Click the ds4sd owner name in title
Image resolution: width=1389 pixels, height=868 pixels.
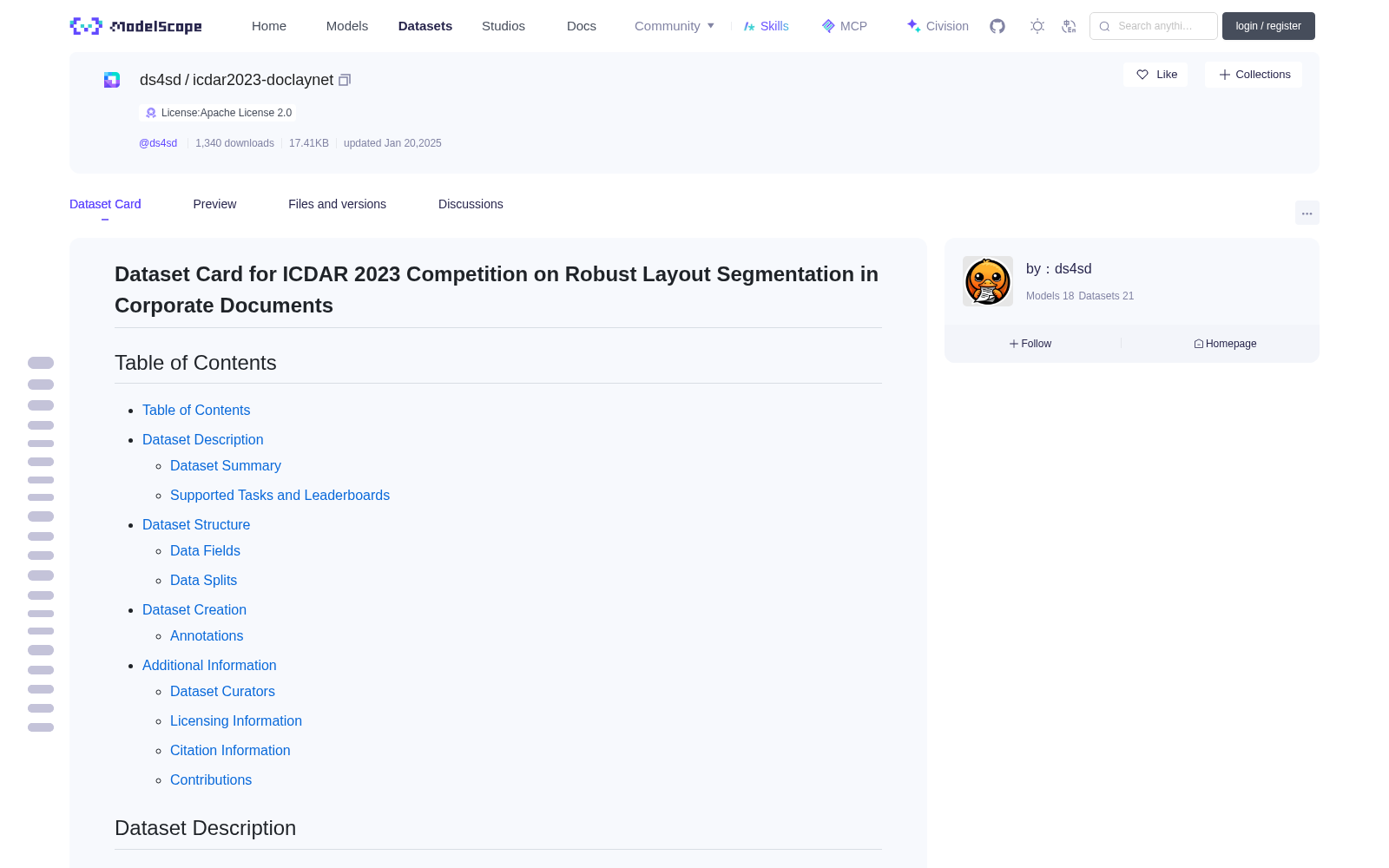pyautogui.click(x=161, y=80)
